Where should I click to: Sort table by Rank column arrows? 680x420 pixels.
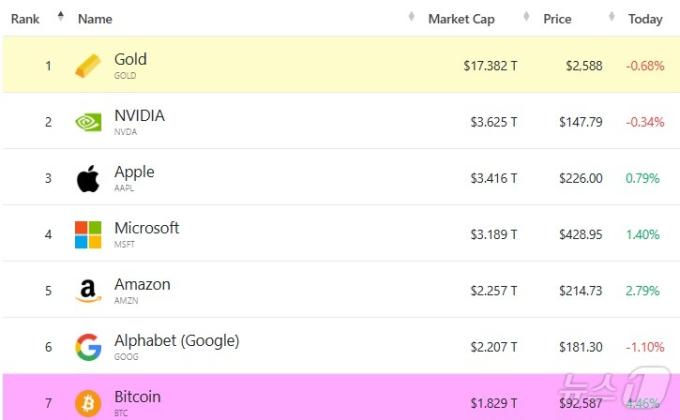tap(60, 17)
